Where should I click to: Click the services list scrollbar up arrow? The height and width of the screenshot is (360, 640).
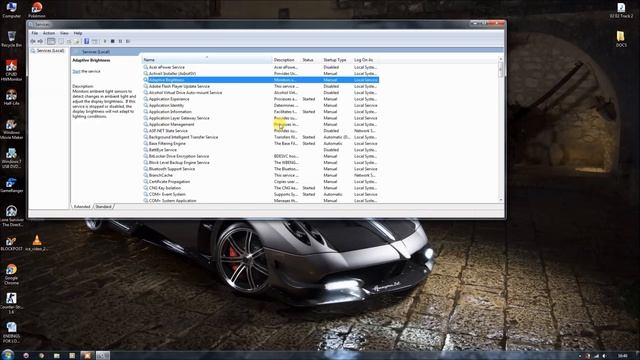click(501, 60)
